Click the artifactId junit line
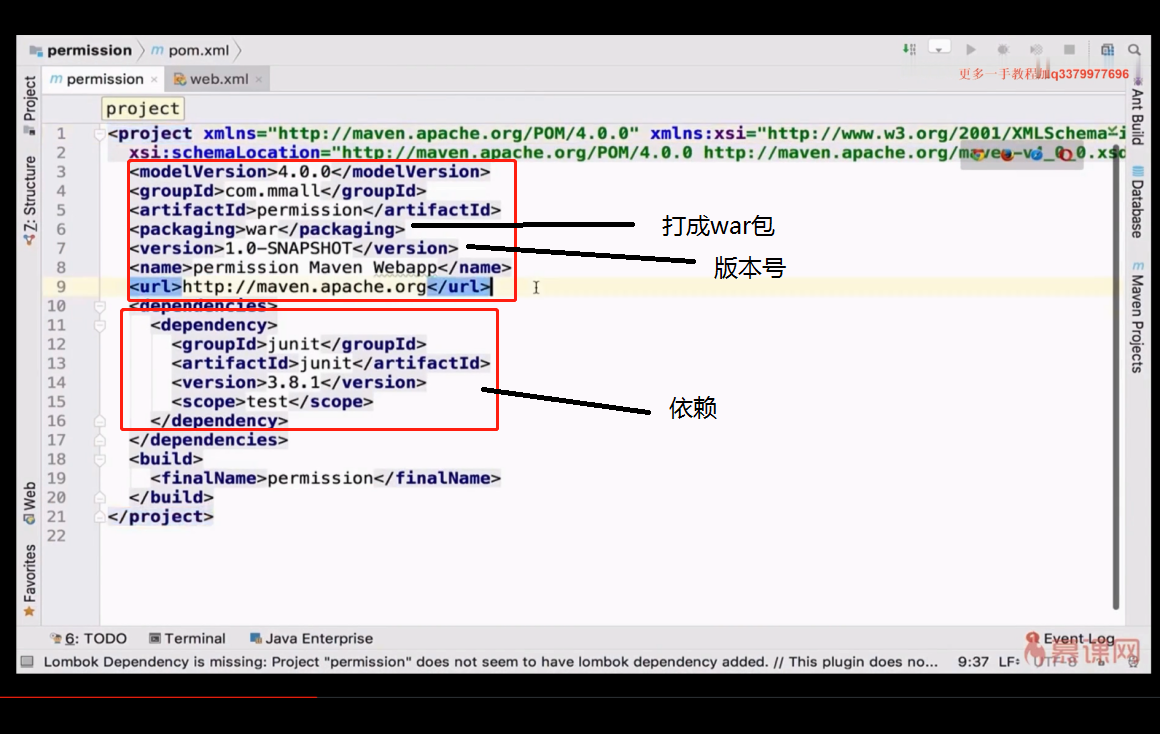This screenshot has width=1160, height=734. pos(331,364)
